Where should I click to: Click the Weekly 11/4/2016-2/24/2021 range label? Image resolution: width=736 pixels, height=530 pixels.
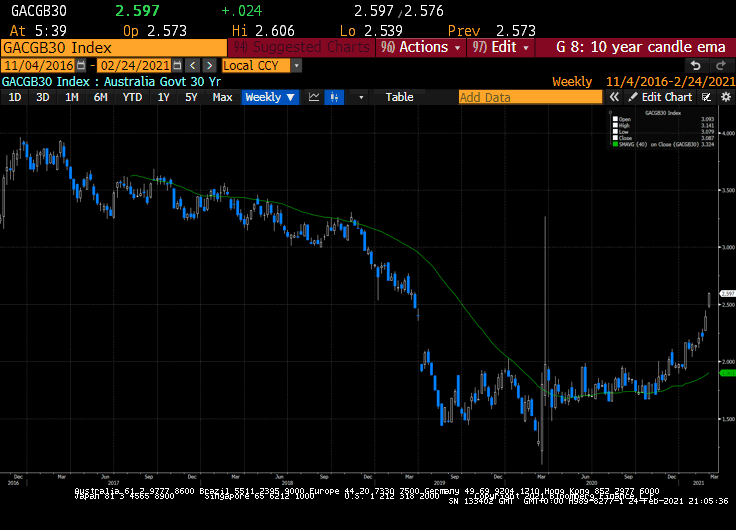[644, 82]
